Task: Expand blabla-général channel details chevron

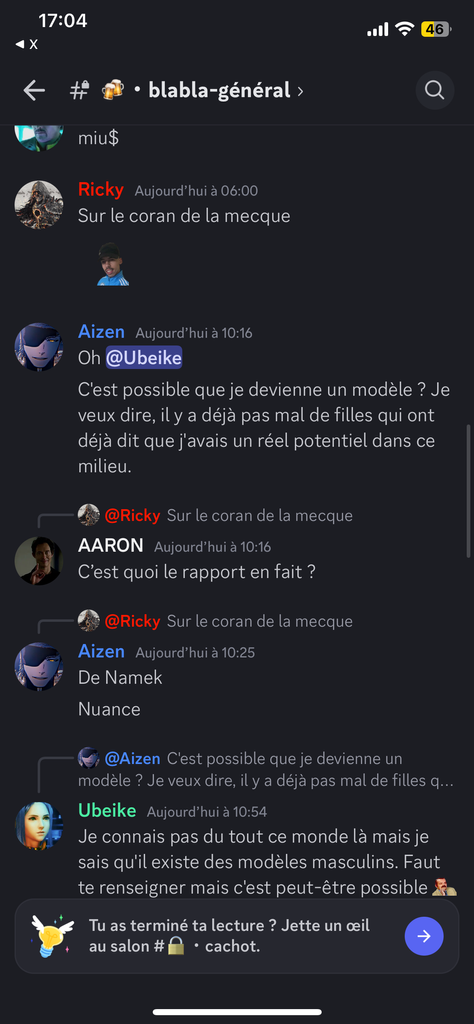Action: pyautogui.click(x=300, y=91)
